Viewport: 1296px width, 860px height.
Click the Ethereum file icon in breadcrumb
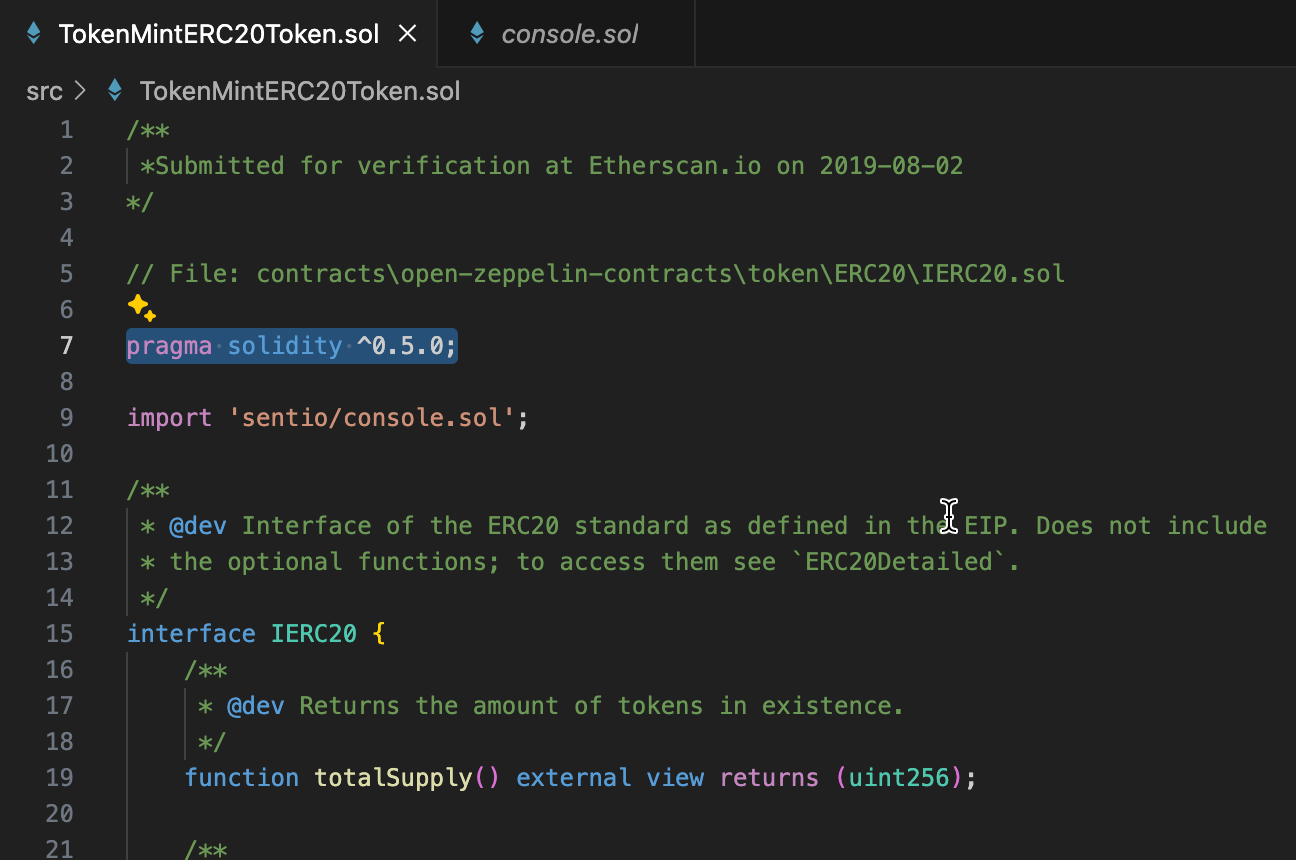[116, 91]
